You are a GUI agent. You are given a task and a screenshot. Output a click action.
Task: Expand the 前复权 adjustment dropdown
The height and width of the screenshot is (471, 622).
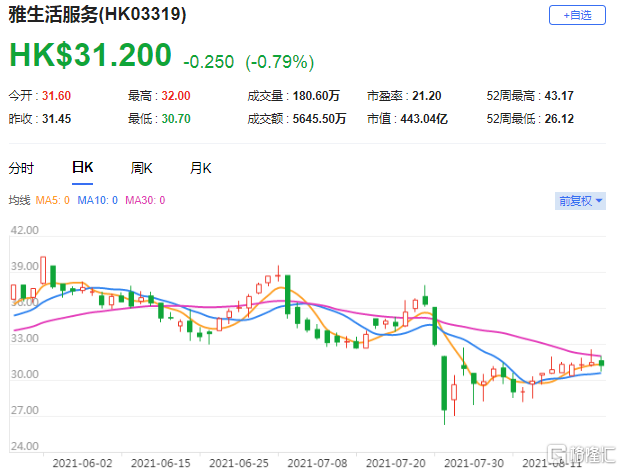coord(580,201)
